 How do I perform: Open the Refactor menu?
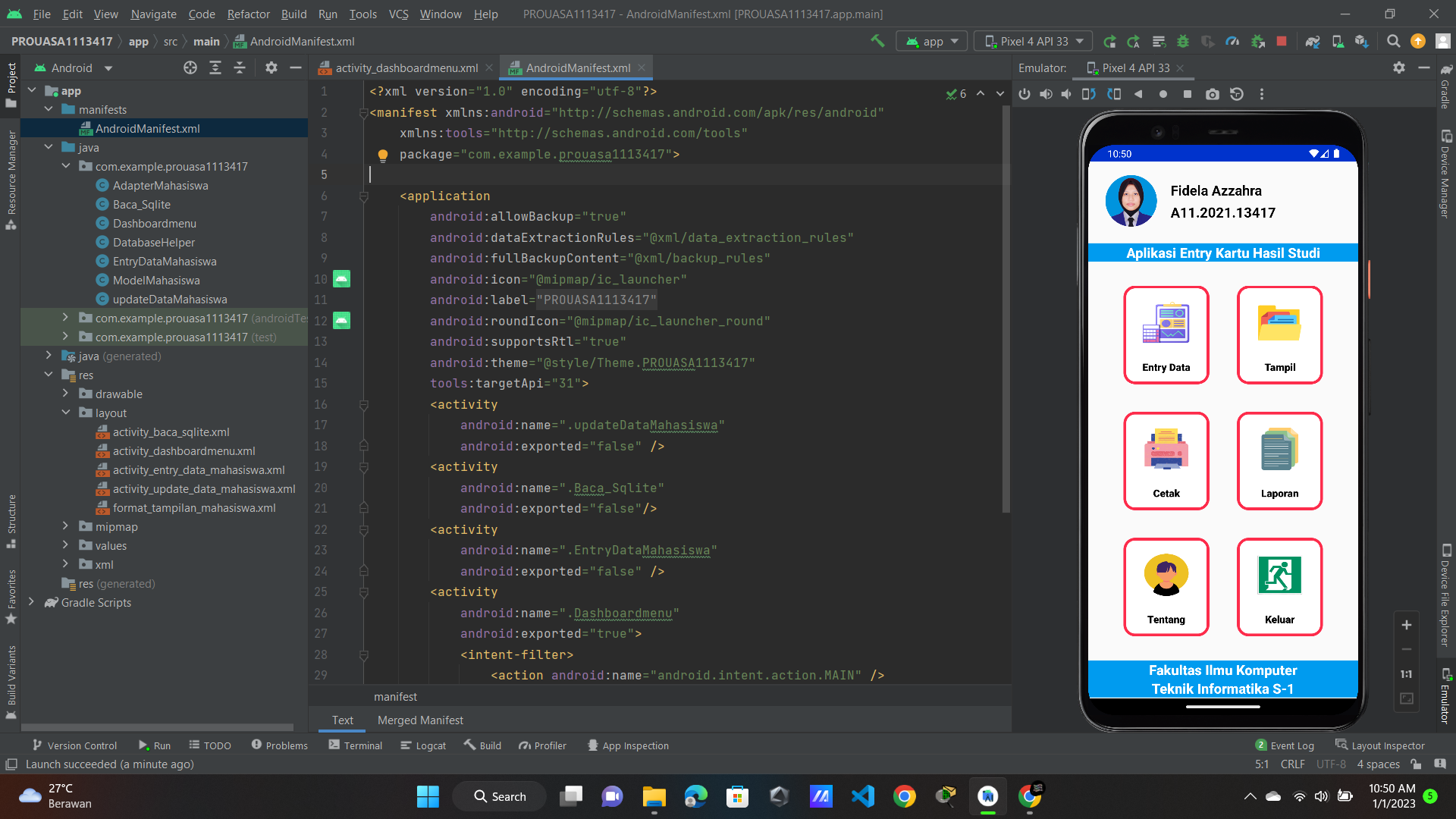248,14
